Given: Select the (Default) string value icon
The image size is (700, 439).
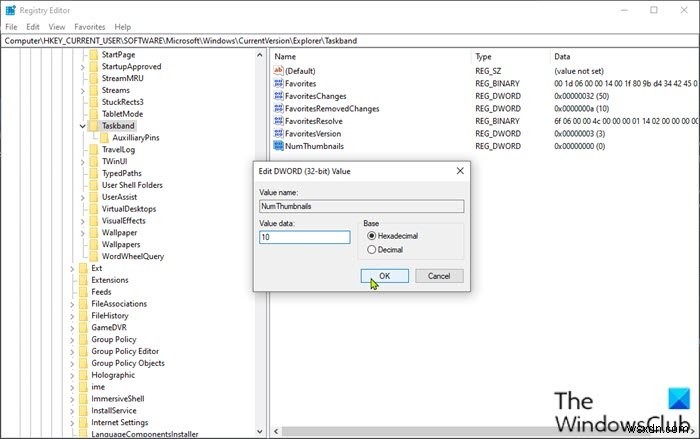Looking at the screenshot, I should coord(279,71).
